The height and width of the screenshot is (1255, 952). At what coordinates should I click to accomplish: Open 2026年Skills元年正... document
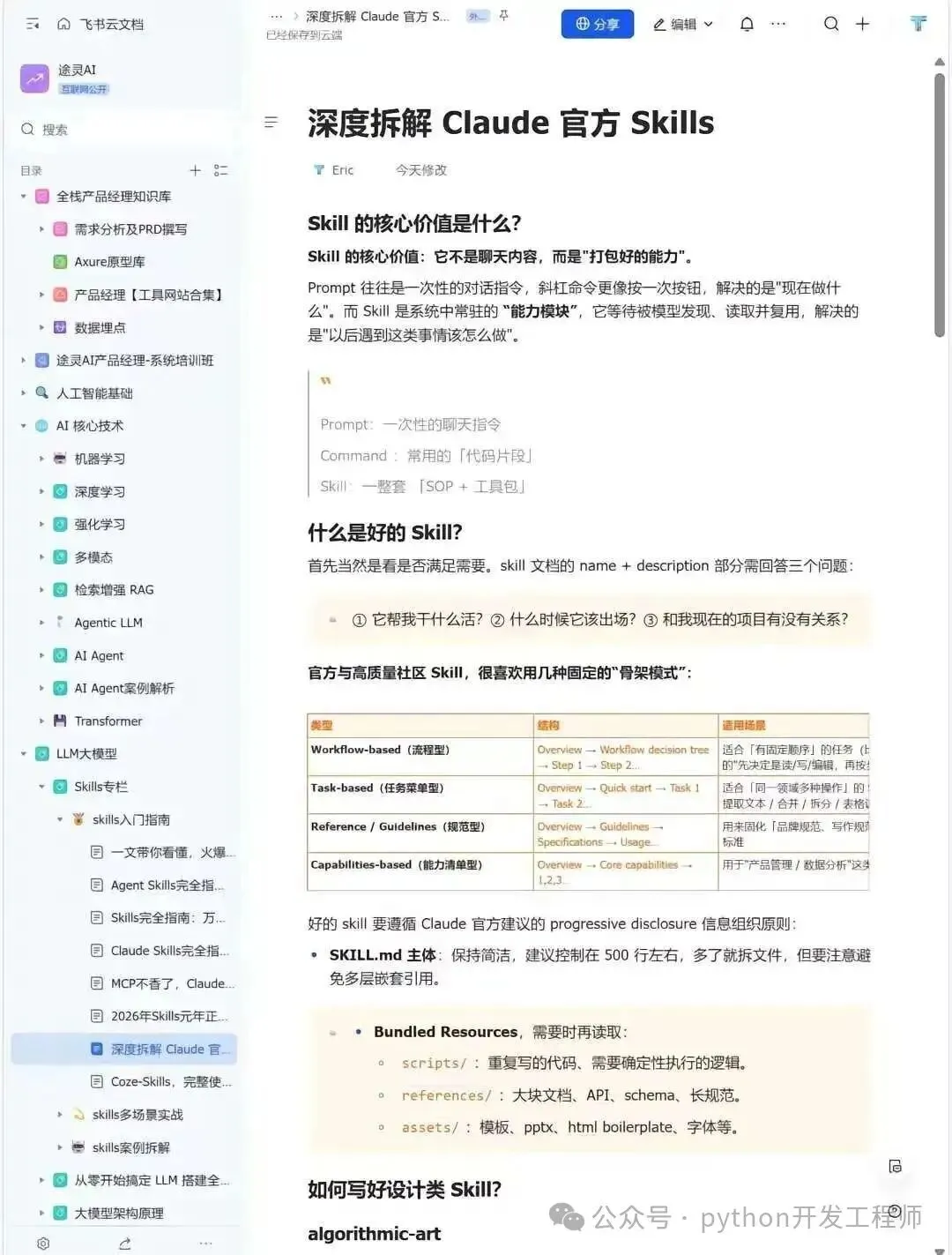pos(160,1016)
